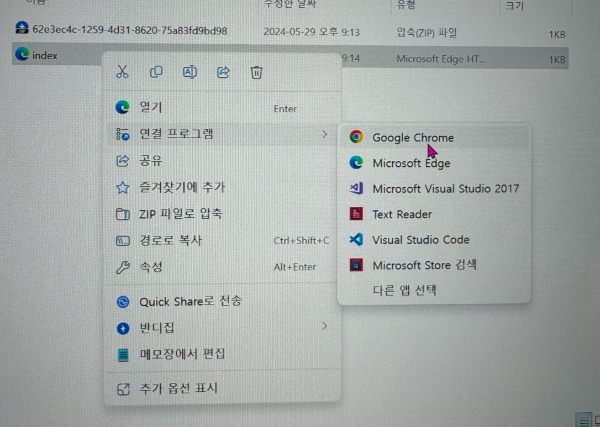Open with Microsoft Edge in submenu
The width and height of the screenshot is (600, 427).
click(434, 163)
